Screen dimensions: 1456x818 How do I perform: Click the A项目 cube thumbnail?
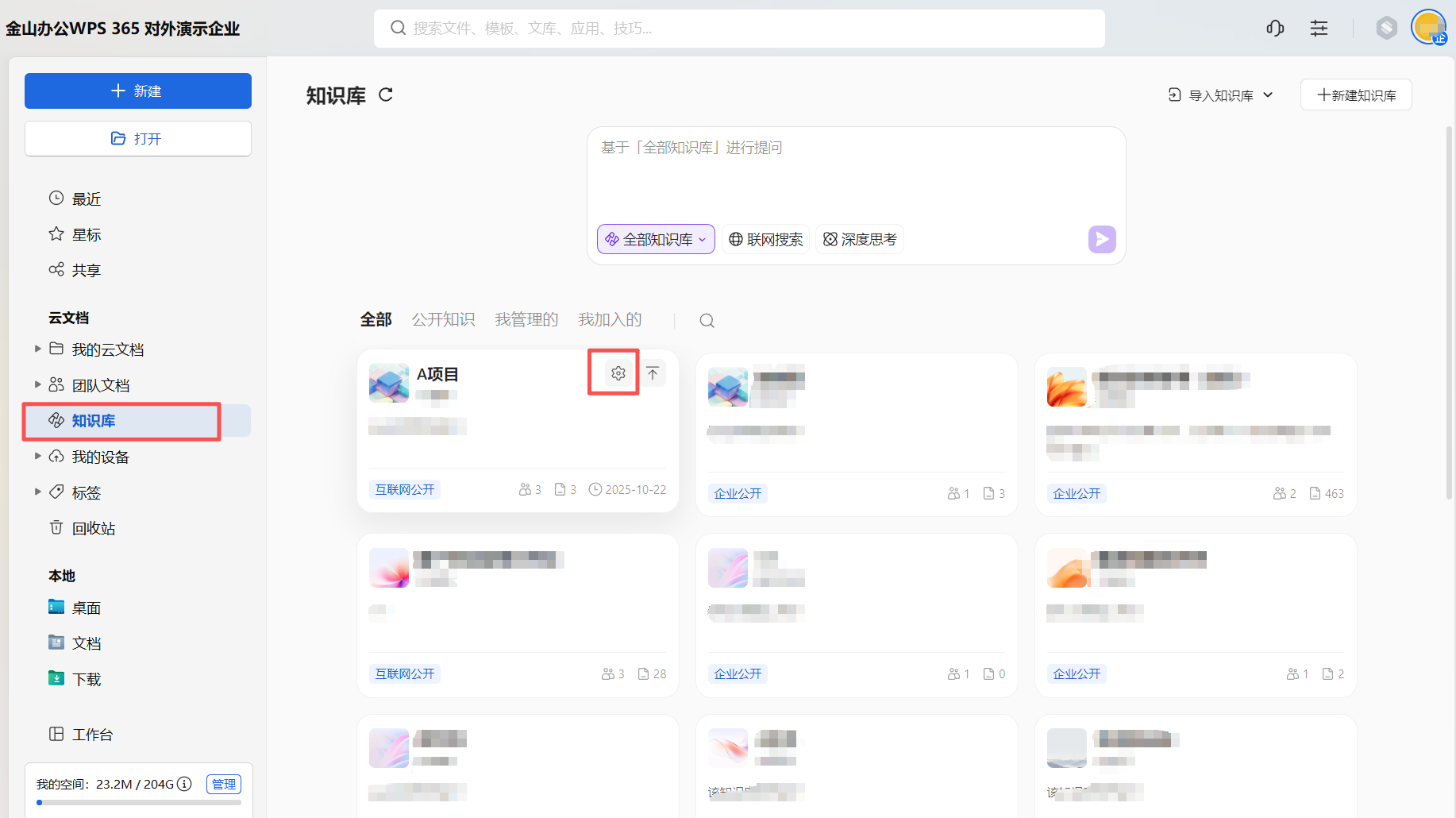coord(389,383)
